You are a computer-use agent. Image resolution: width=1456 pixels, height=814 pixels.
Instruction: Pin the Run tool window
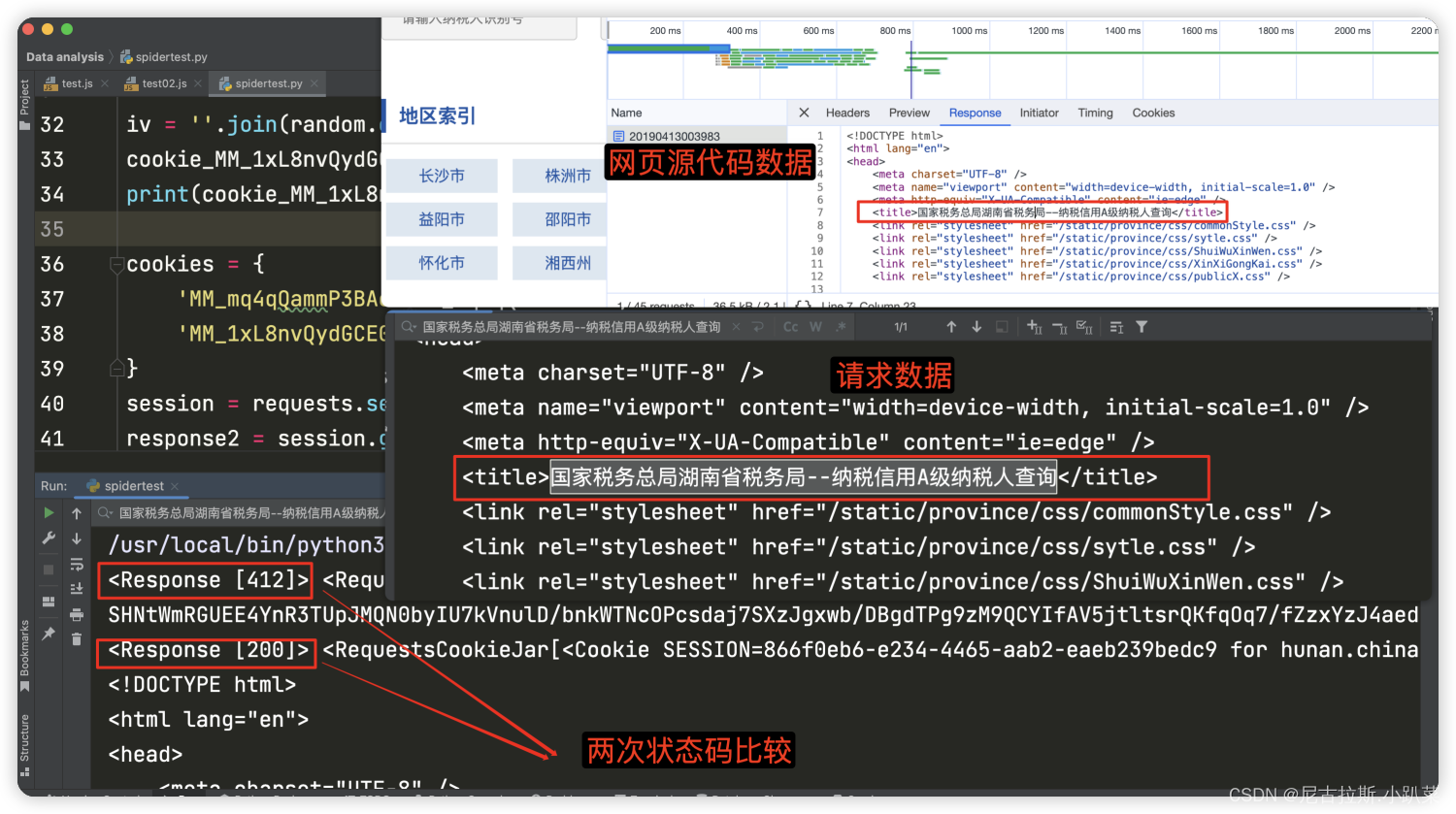49,632
